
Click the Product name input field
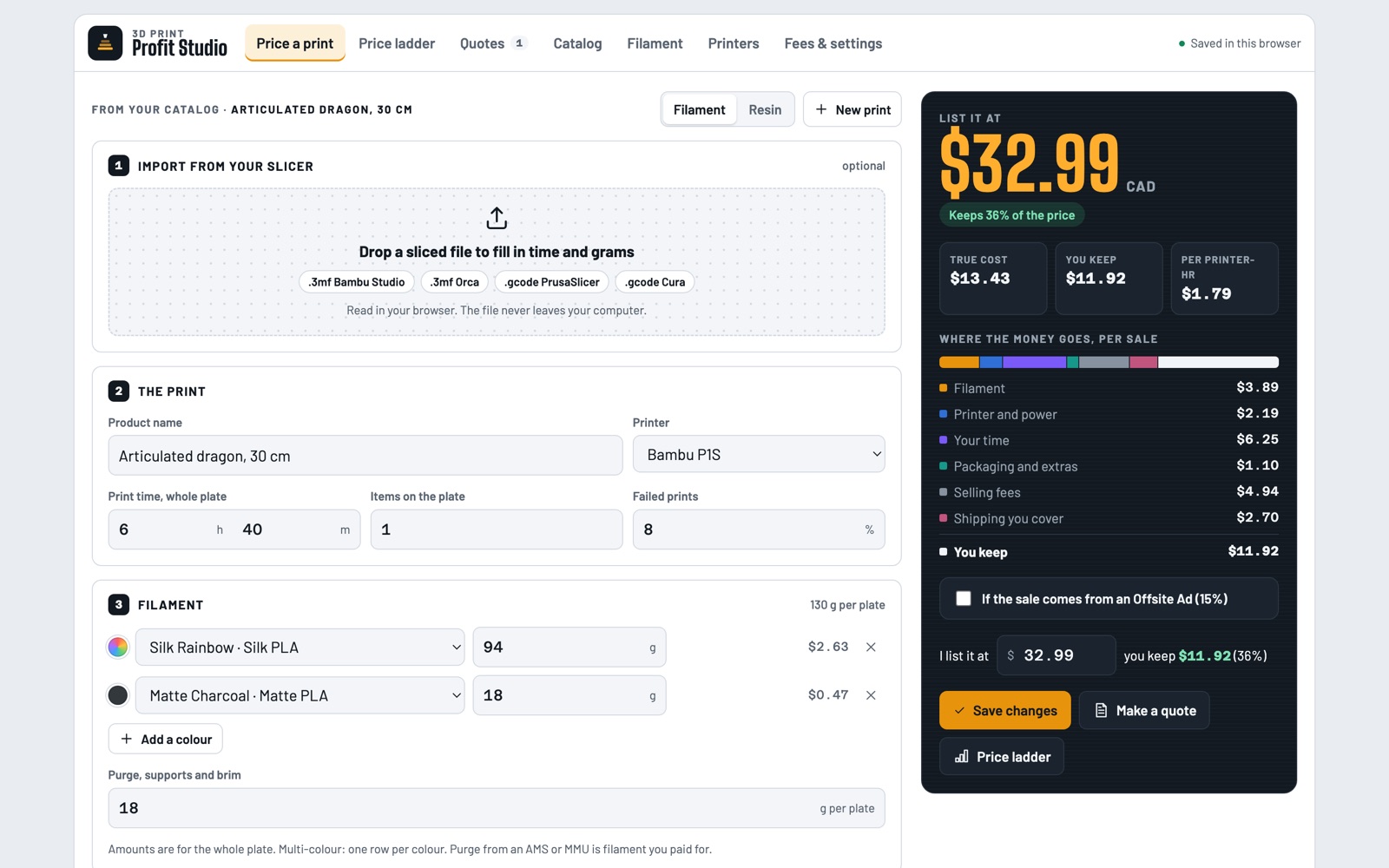365,456
